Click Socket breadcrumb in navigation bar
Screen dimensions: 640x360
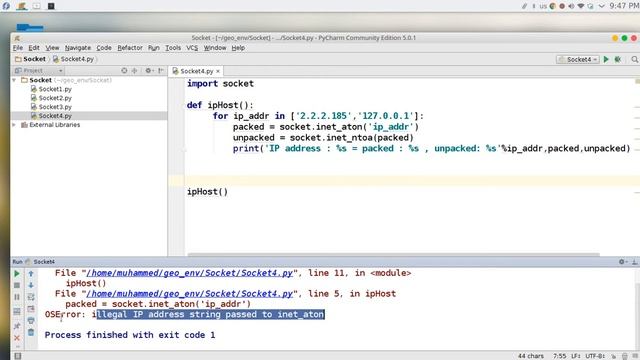[x=30, y=59]
